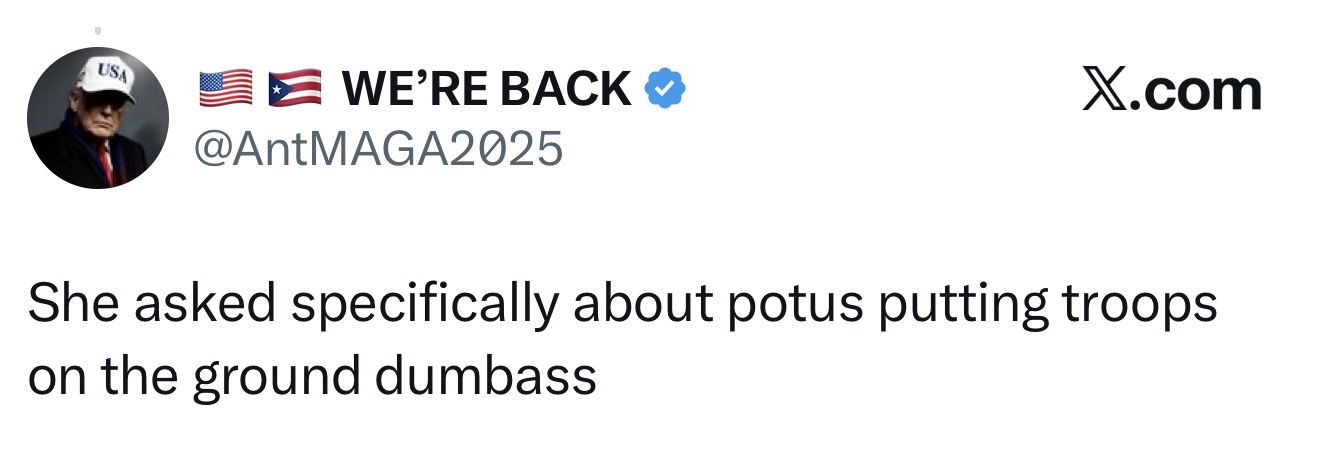This screenshot has height=465, width=1320.
Task: Click the blue verified checkmark badge
Action: click(664, 90)
